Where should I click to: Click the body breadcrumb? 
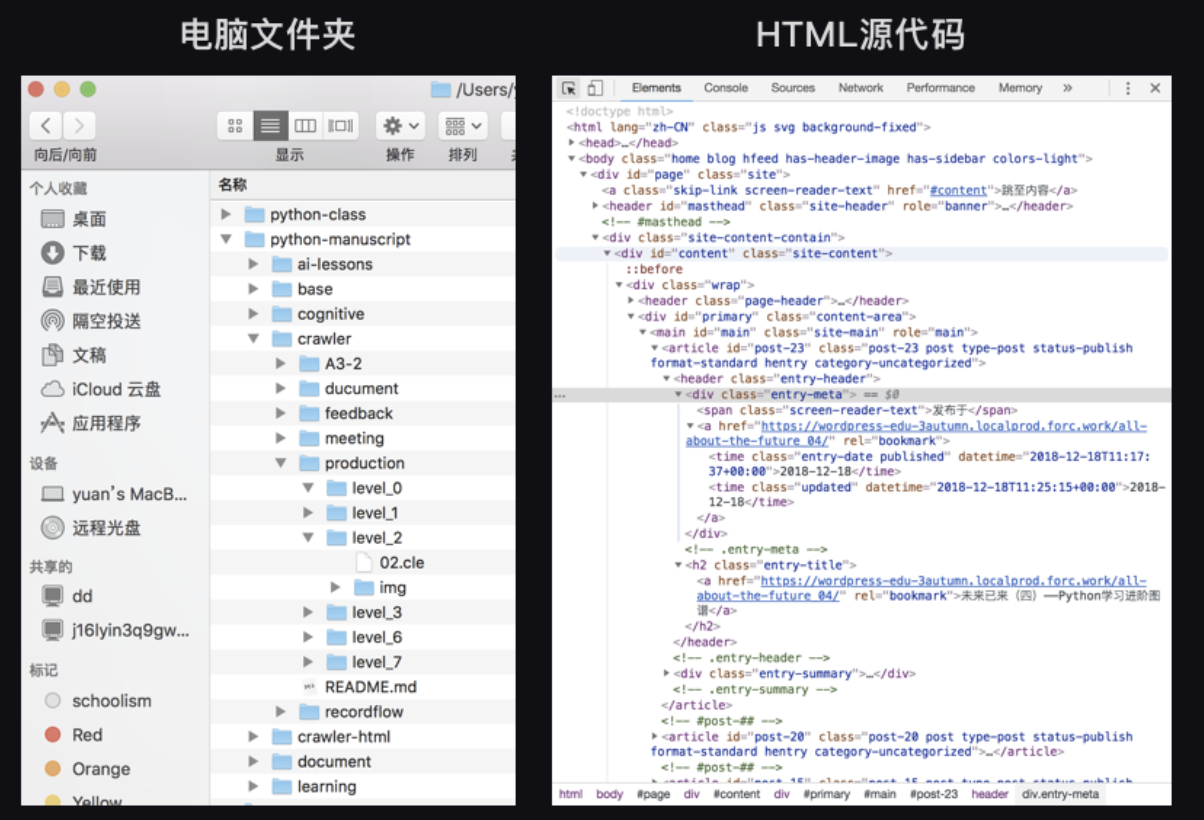point(610,794)
